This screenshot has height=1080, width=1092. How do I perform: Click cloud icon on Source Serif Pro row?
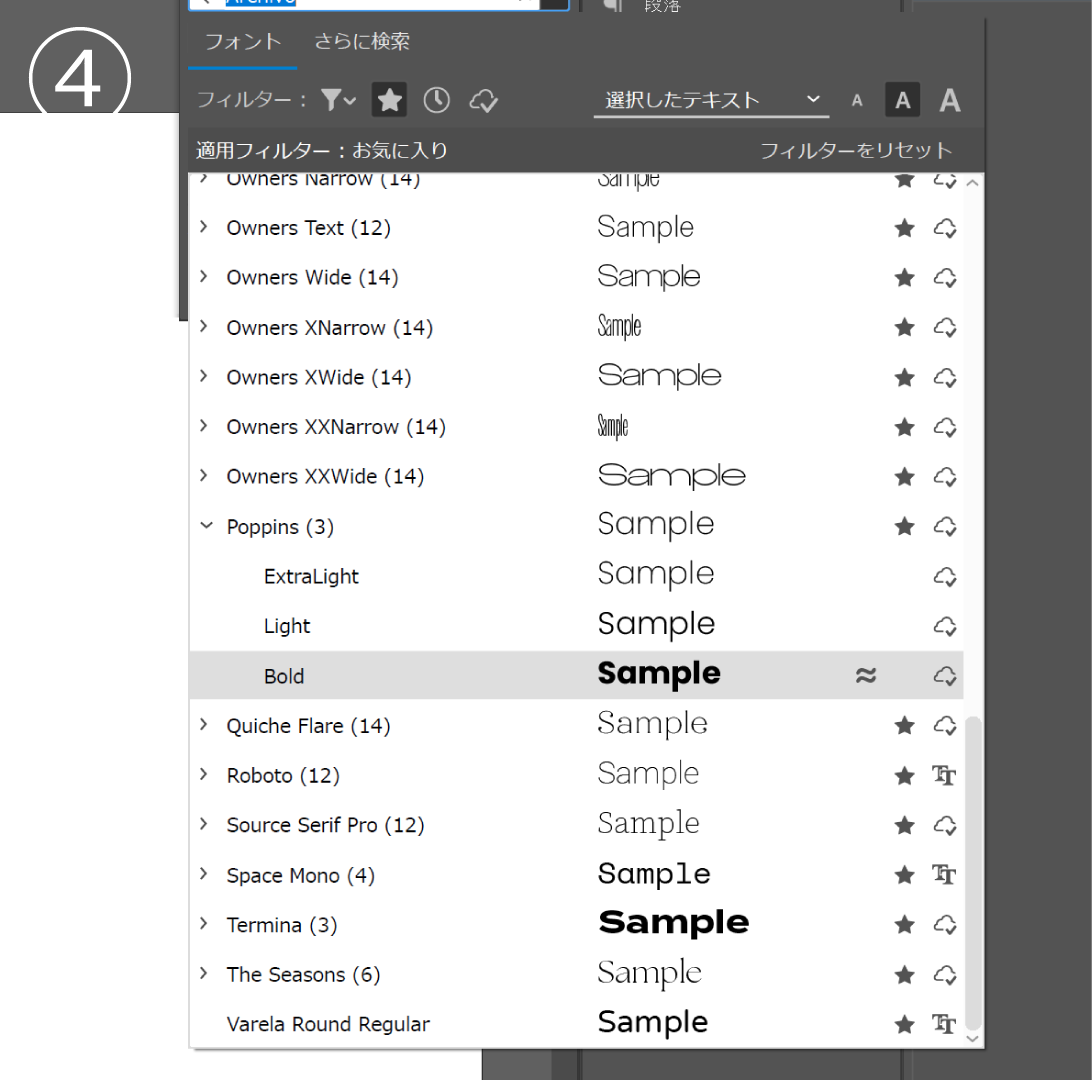click(x=945, y=826)
